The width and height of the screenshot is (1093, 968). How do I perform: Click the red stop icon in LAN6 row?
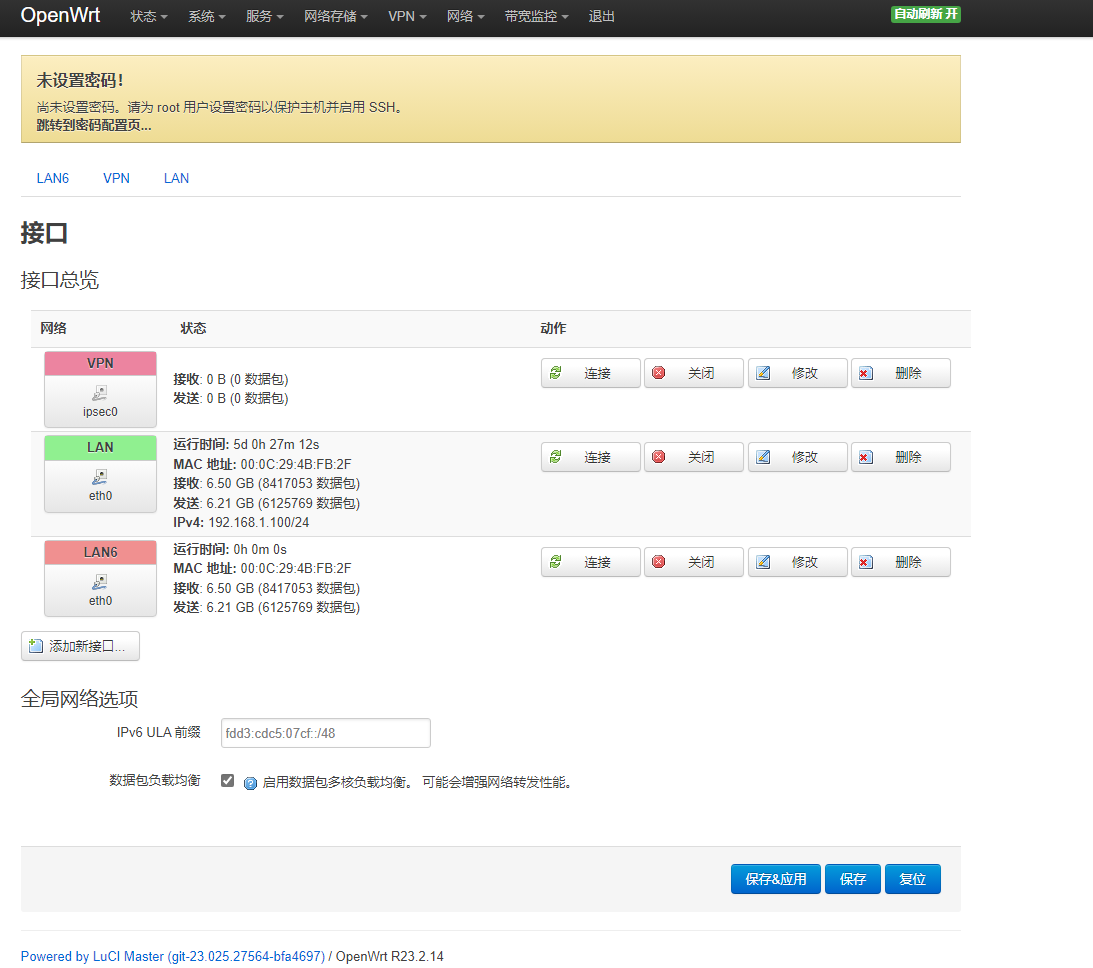659,562
